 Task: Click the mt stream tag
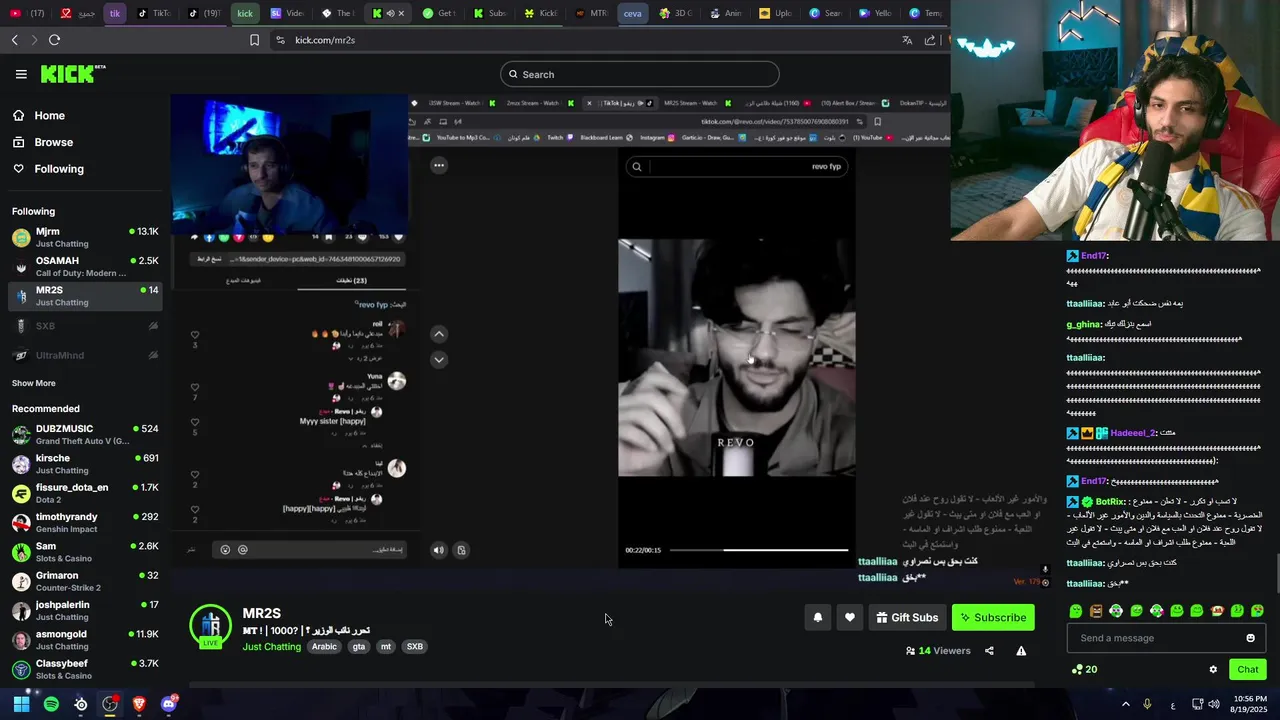point(386,647)
